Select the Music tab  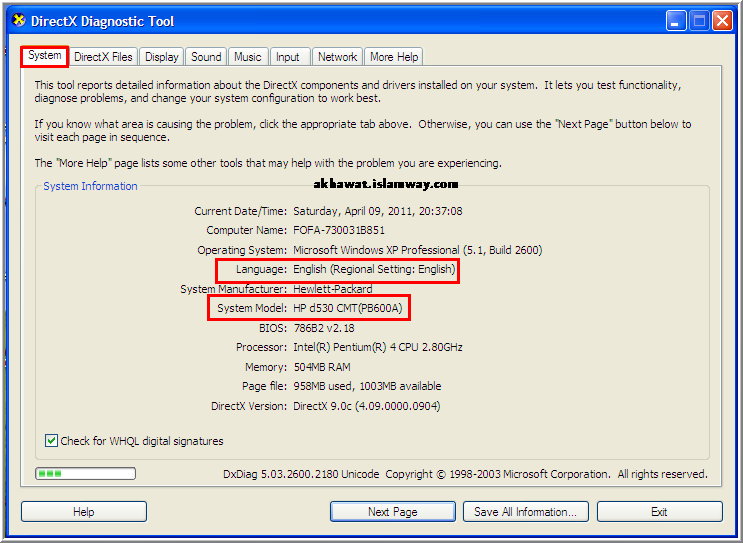[247, 57]
